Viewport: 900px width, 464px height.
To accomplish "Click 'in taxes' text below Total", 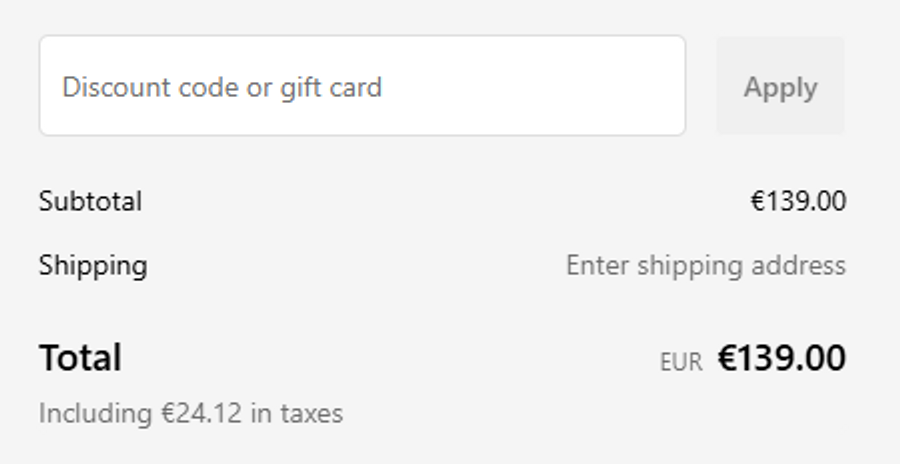I will (296, 413).
